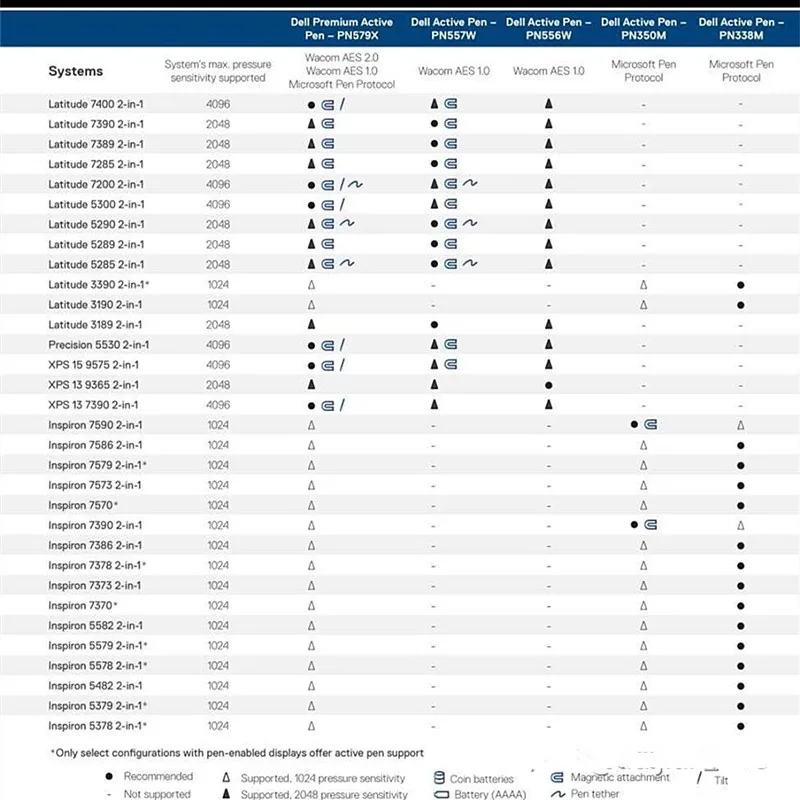Click filled triangle beside 'Supported, 2048 pressure sensitivity'

tap(226, 794)
